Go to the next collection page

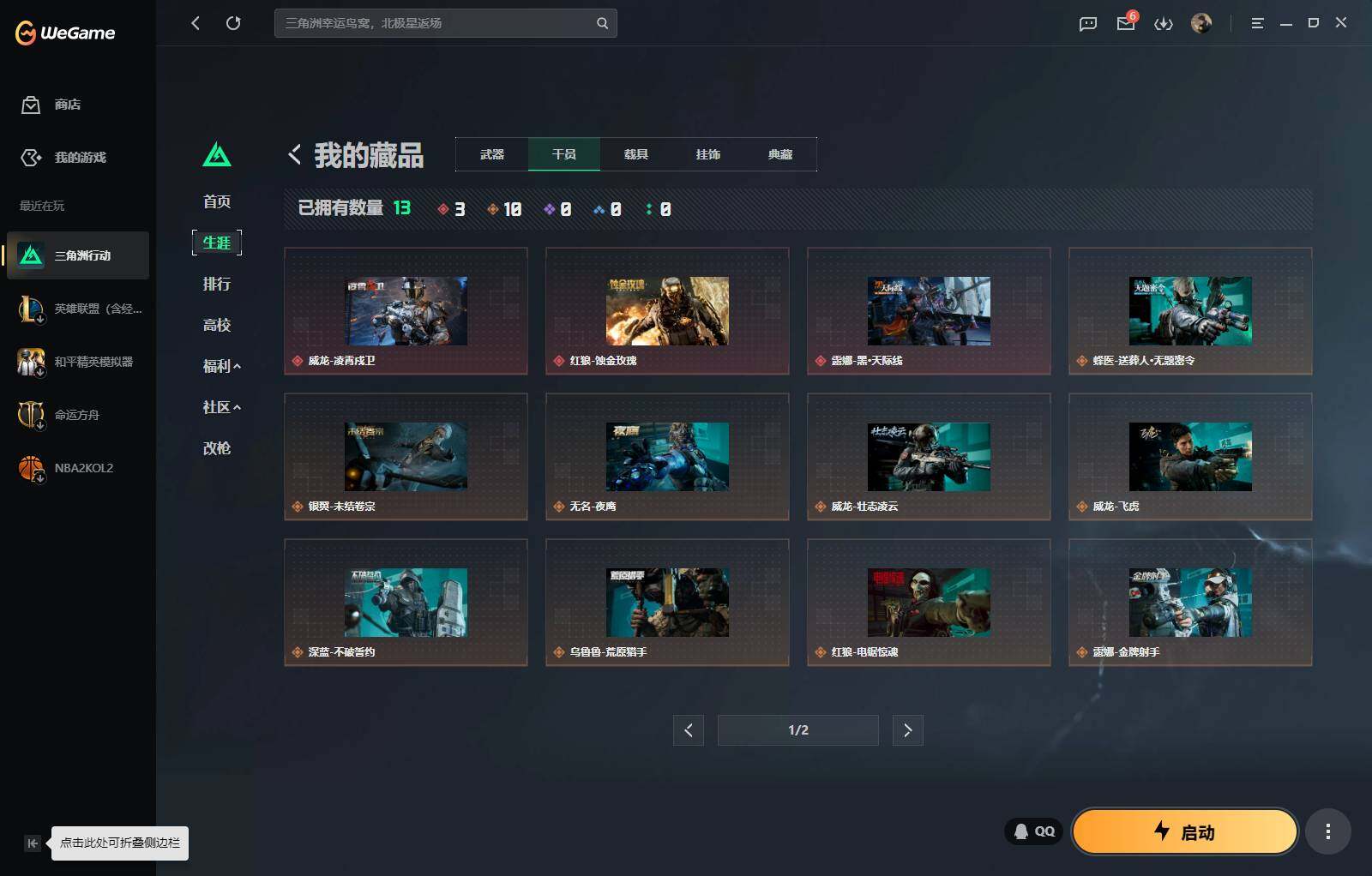tap(908, 730)
